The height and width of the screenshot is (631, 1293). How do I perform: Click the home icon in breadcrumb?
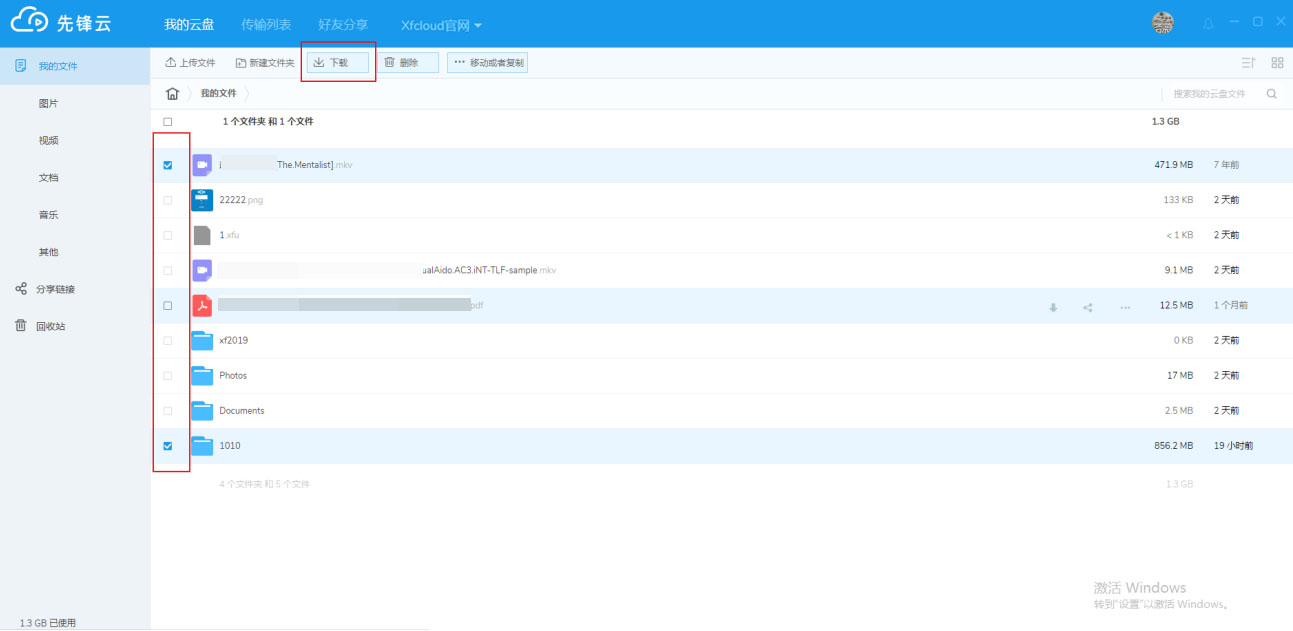(x=172, y=93)
